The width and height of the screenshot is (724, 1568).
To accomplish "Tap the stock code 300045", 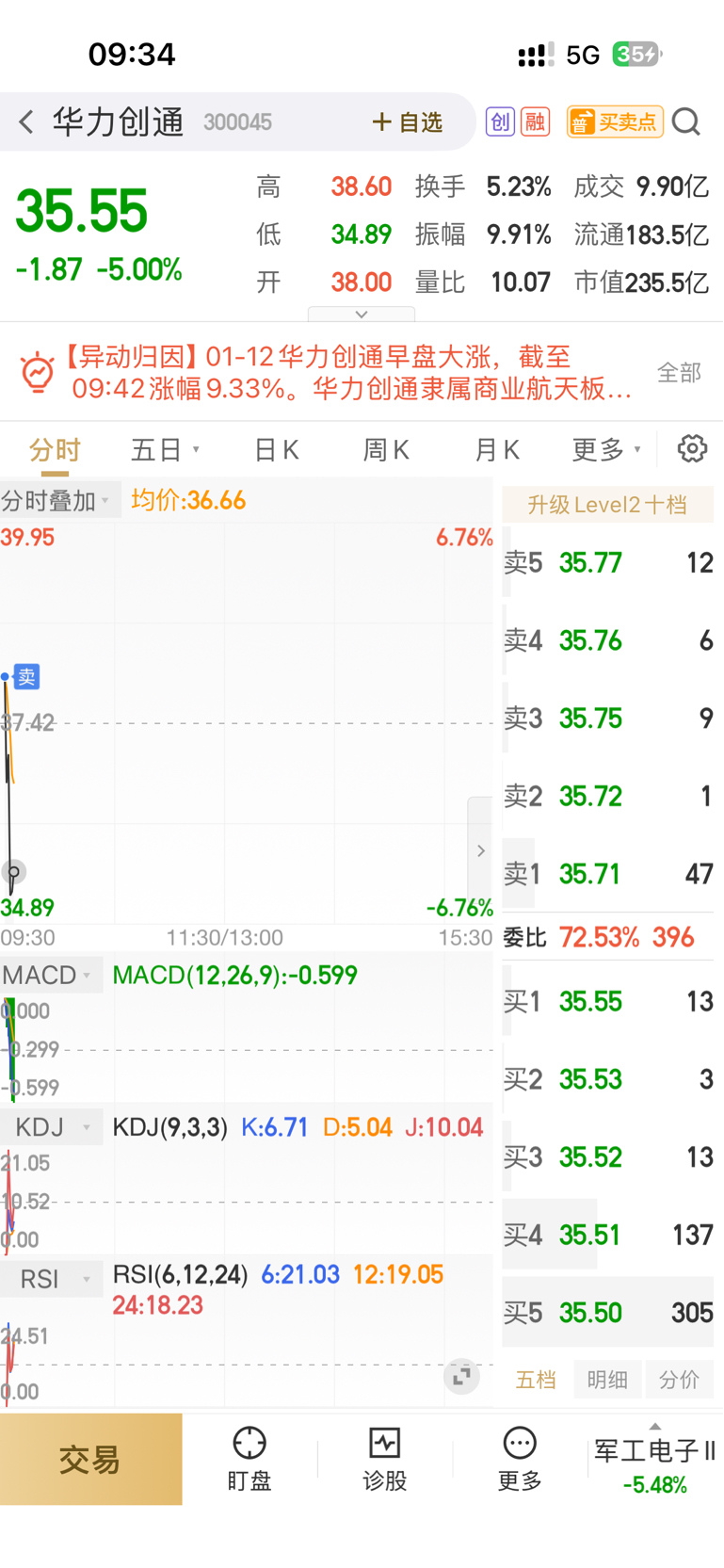I will (x=237, y=122).
